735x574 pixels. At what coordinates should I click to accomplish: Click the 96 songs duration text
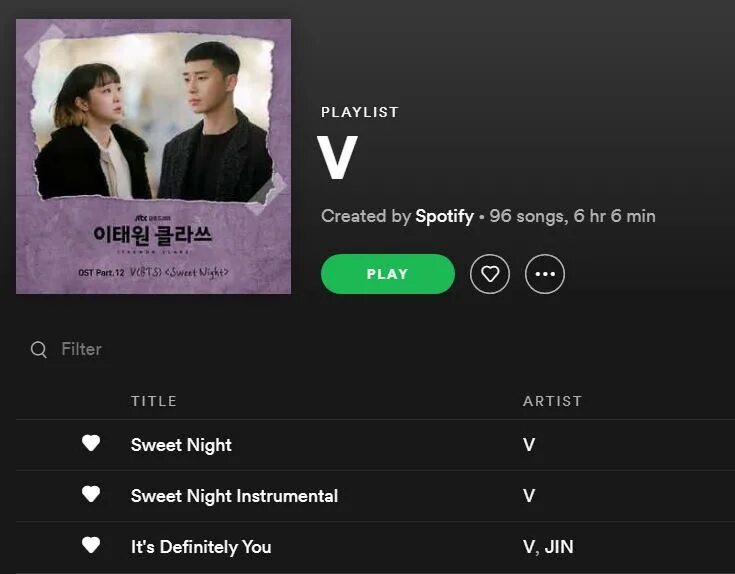tap(572, 216)
